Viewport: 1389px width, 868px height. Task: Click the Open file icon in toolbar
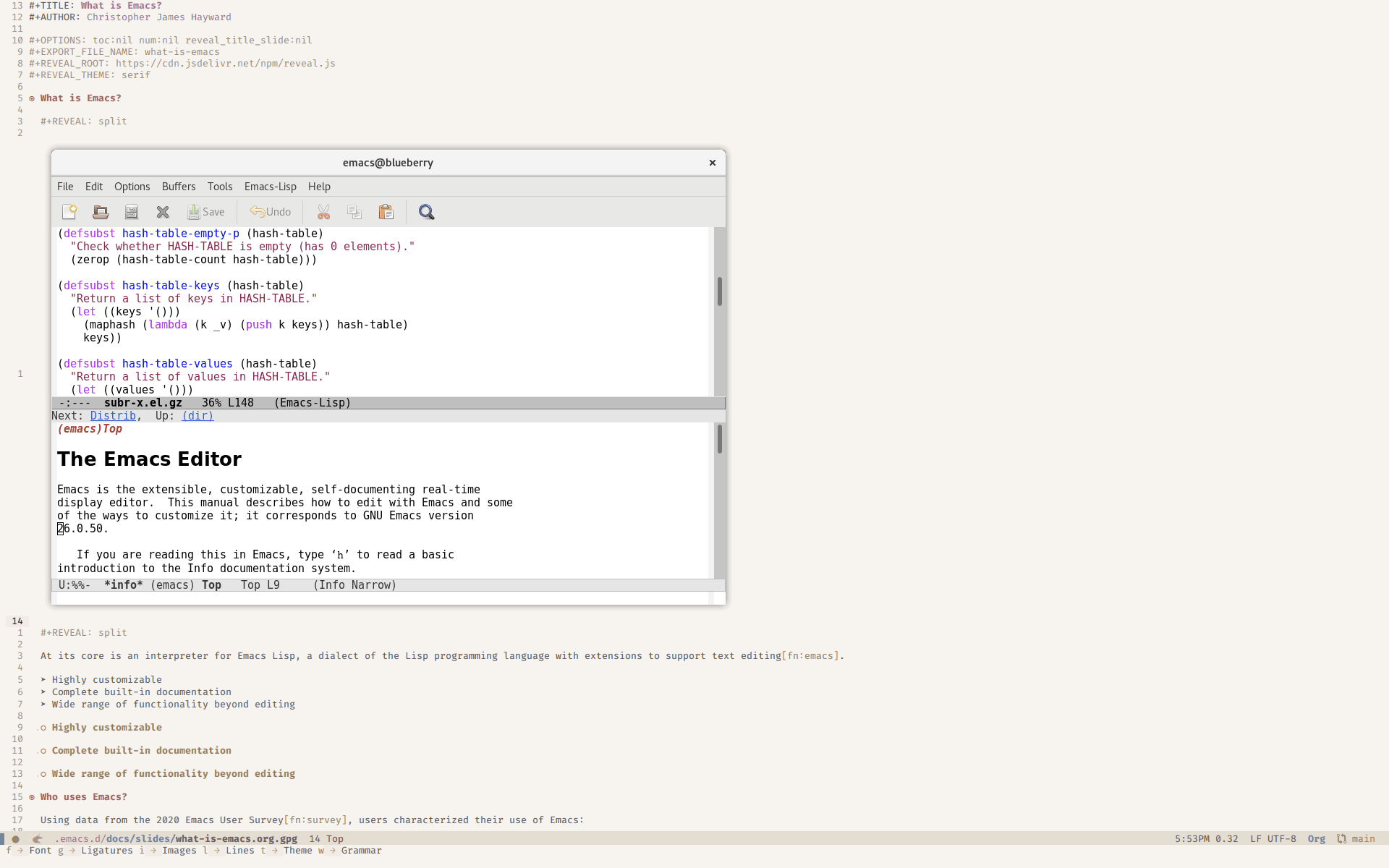(100, 211)
